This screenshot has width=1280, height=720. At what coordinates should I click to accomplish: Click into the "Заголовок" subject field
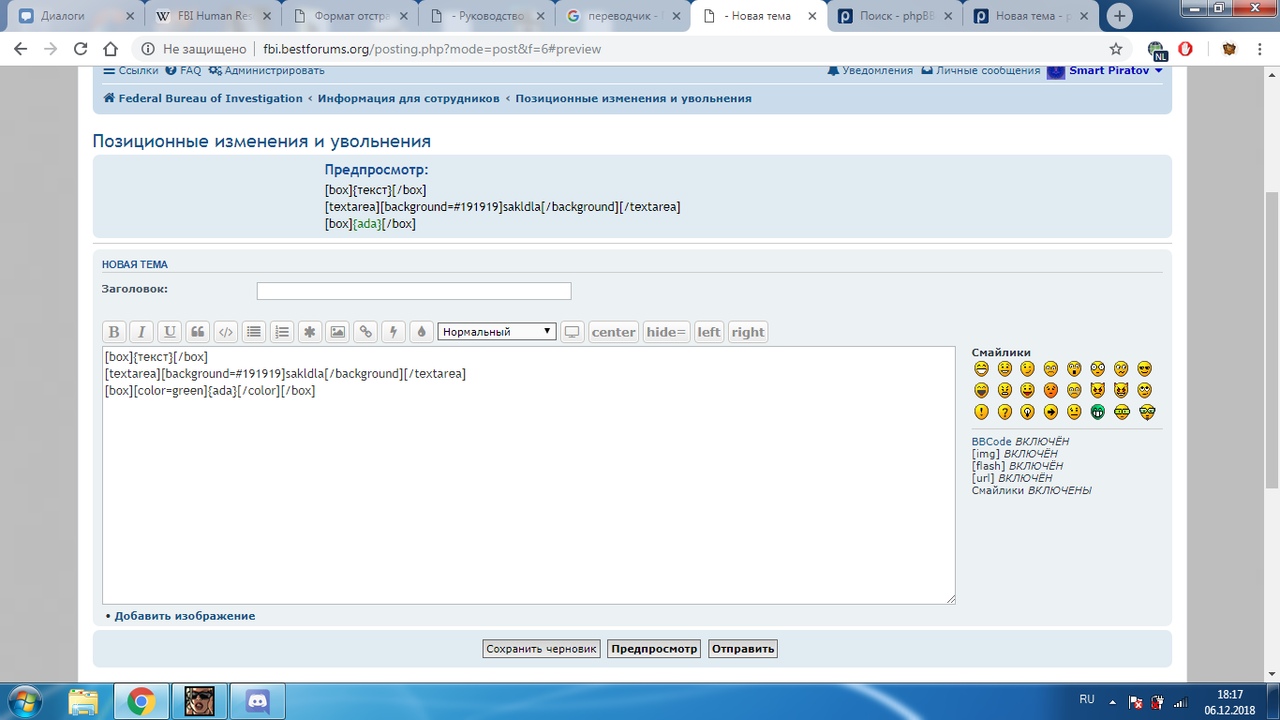414,291
